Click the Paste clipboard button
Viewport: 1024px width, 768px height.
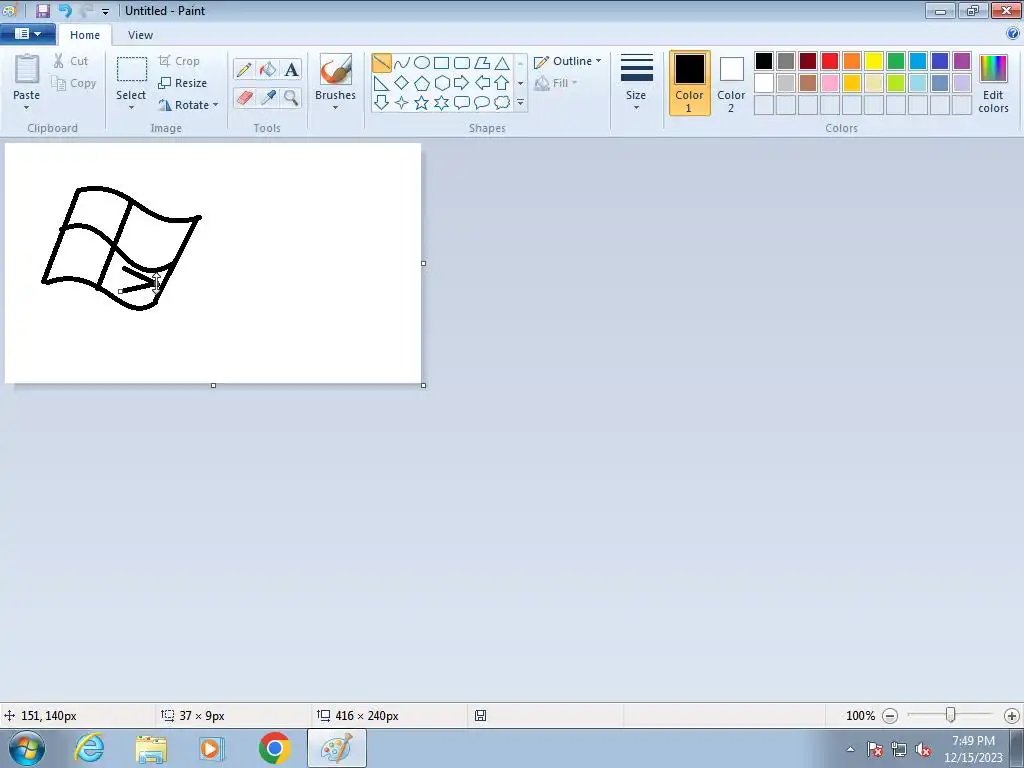(27, 76)
